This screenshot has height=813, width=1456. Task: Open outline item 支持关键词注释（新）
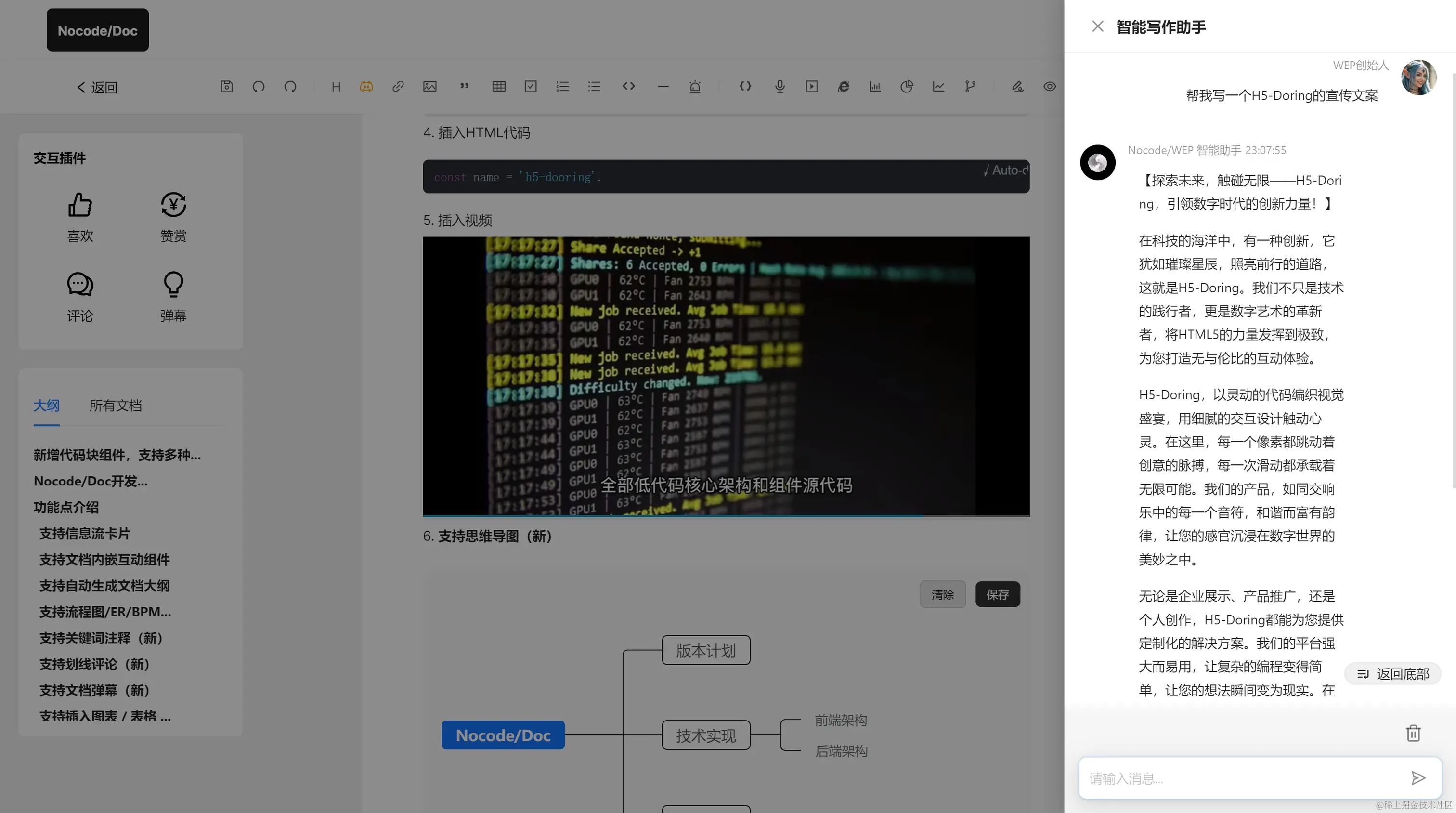coord(100,638)
